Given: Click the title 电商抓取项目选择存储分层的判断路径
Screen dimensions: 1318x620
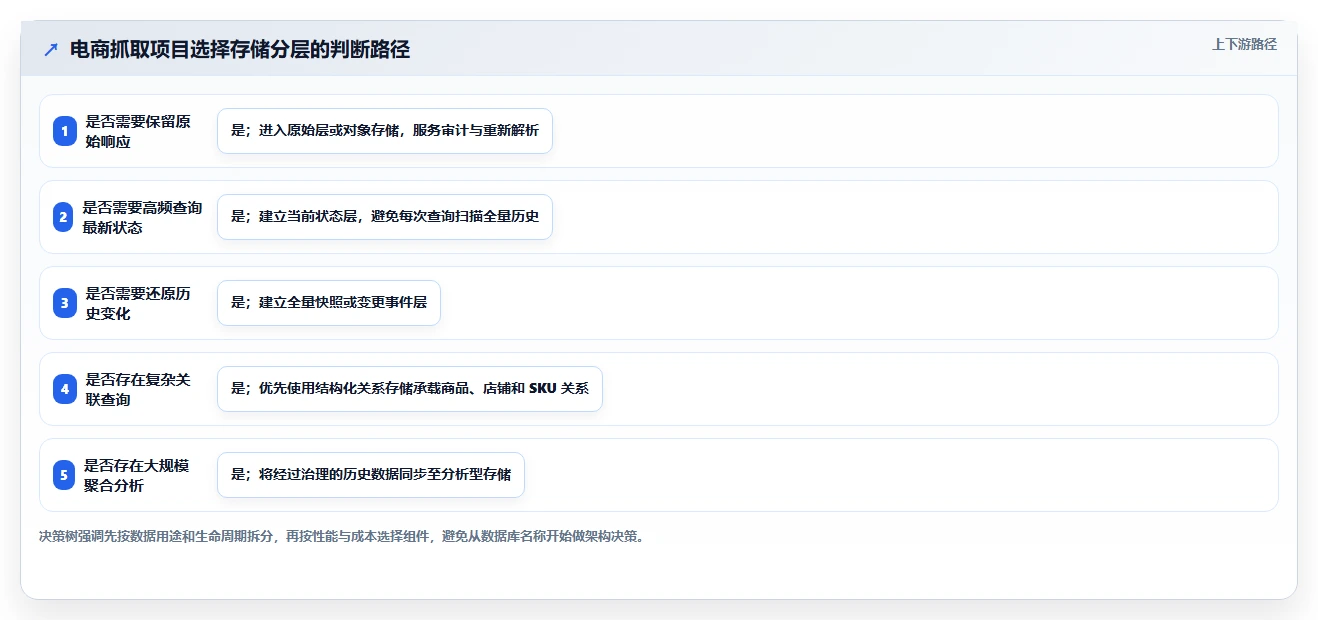Looking at the screenshot, I should pyautogui.click(x=240, y=50).
